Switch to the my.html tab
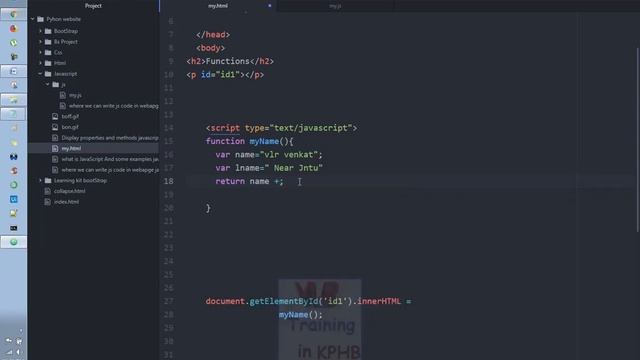 coord(218,6)
